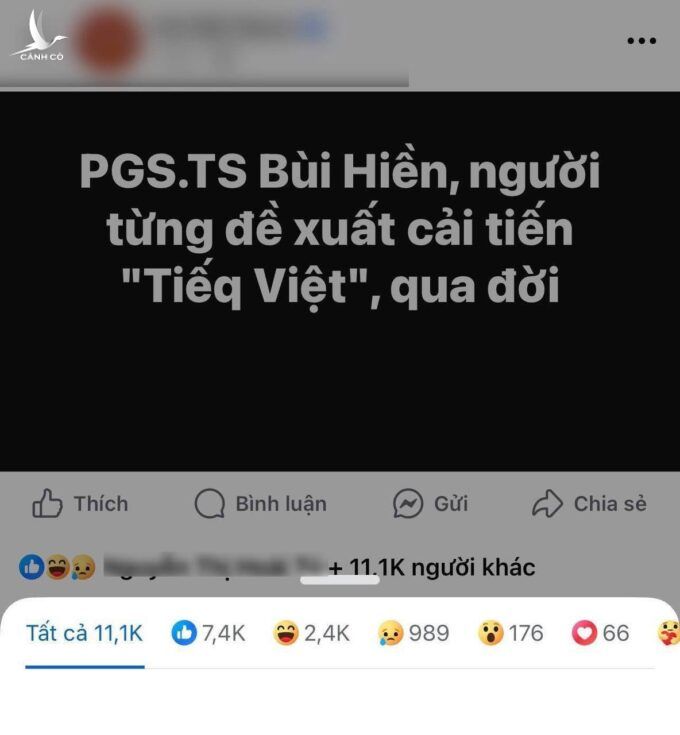Select the Tất cả 11,1K tab
The width and height of the screenshot is (680, 735).
click(x=84, y=633)
